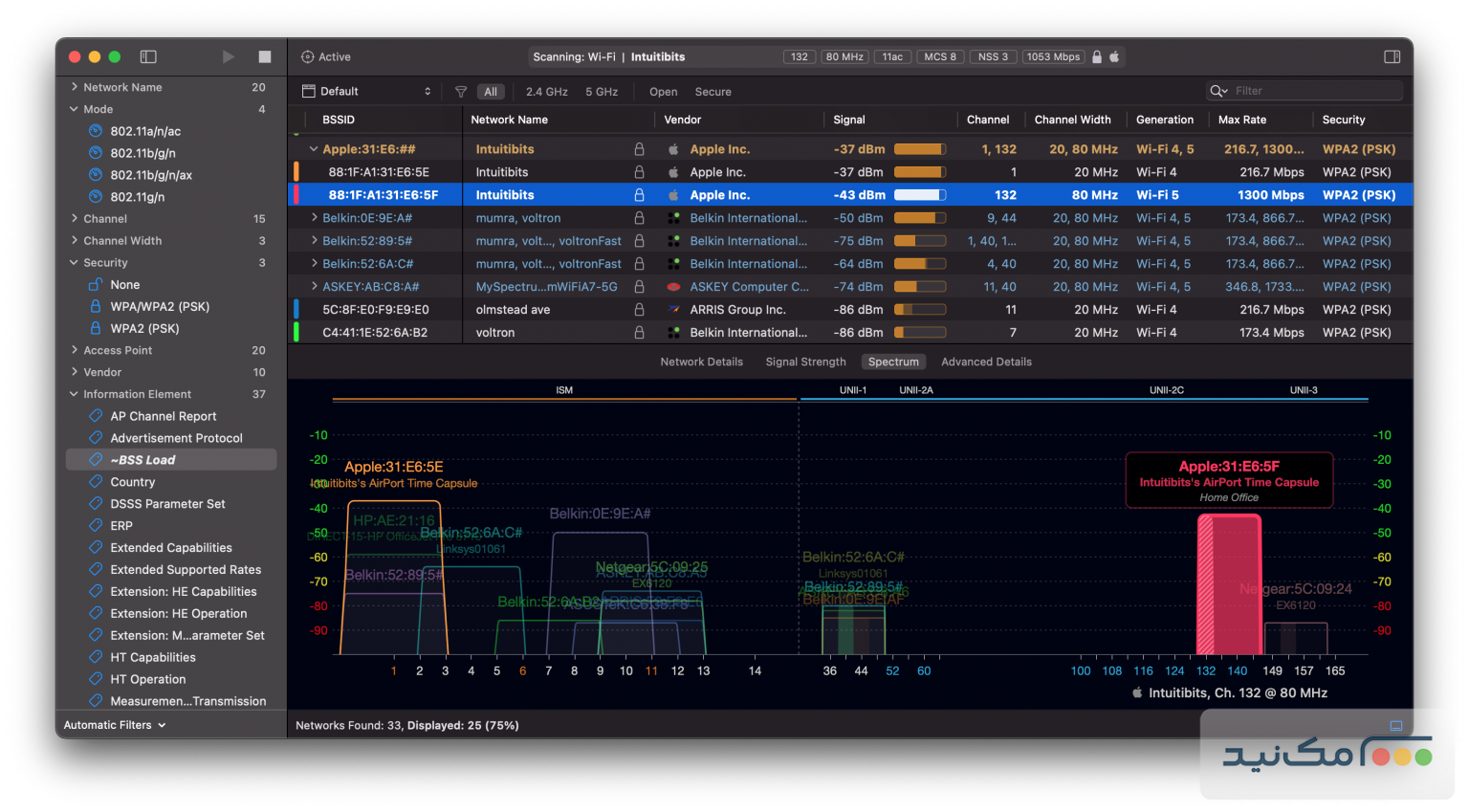
Task: Click the Apple vendor icon for Intuitibits
Action: point(673,172)
